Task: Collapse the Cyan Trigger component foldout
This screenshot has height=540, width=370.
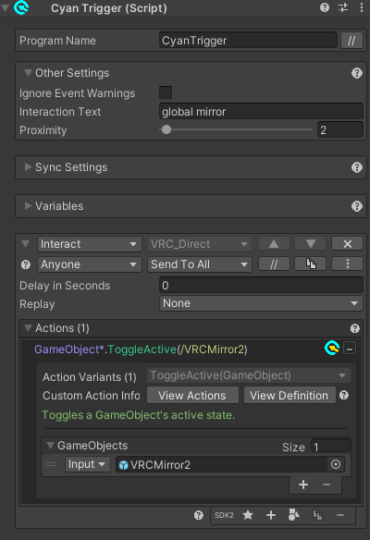Action: [5, 7]
